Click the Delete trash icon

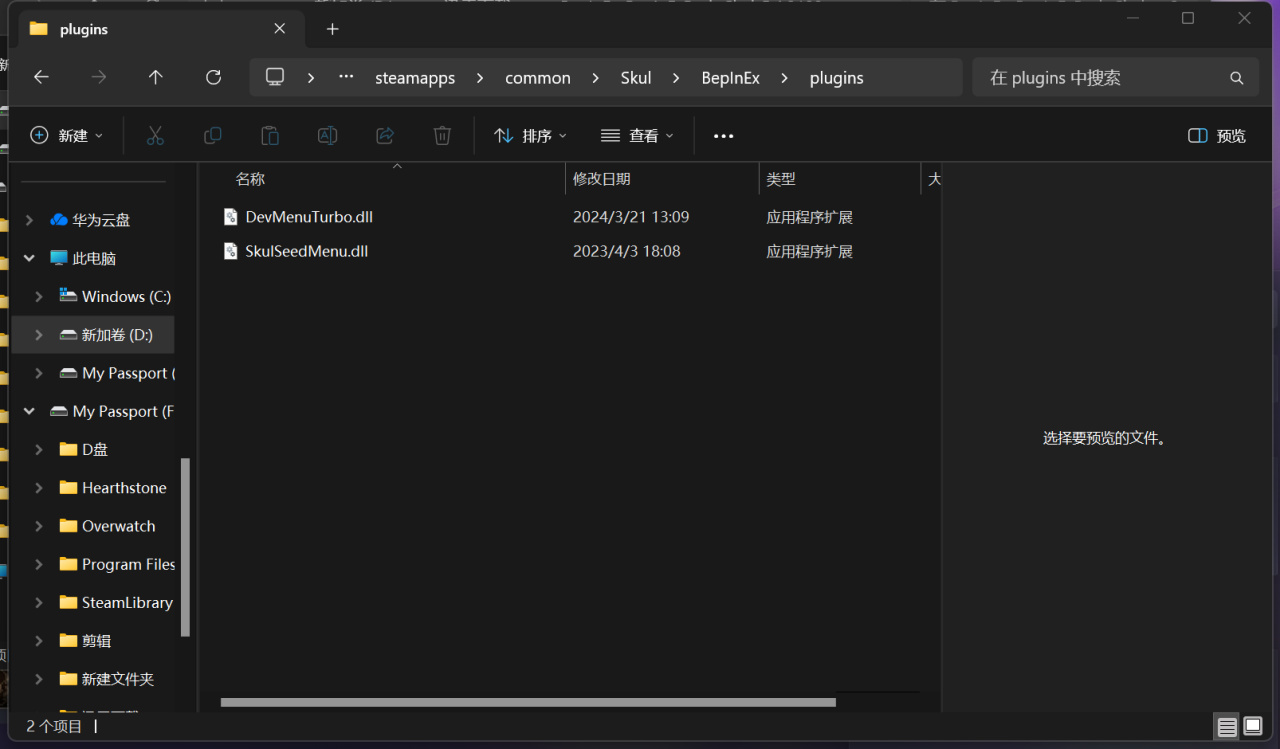[442, 135]
